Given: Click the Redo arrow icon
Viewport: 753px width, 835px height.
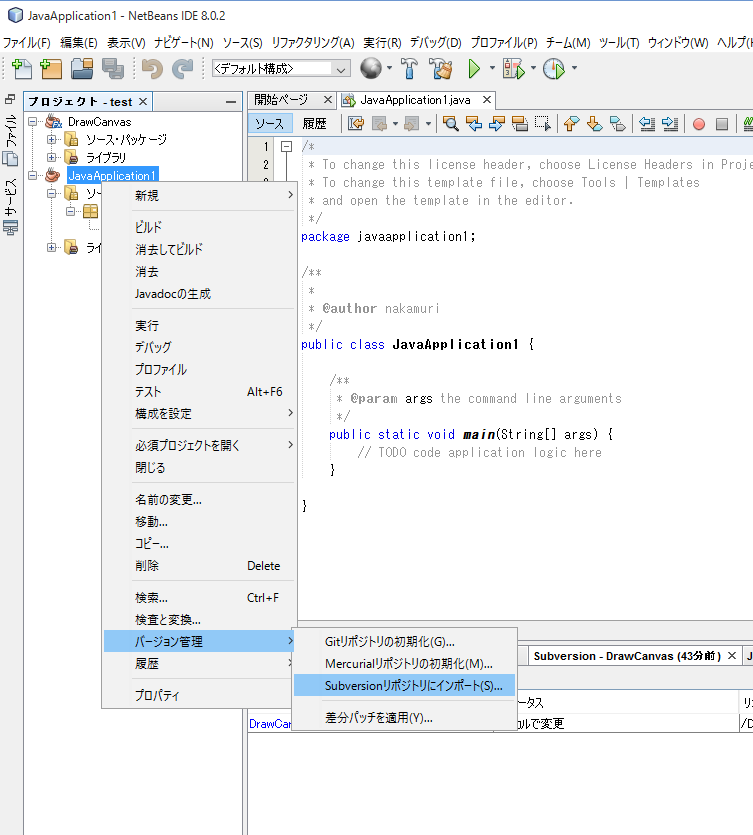Looking at the screenshot, I should (183, 69).
